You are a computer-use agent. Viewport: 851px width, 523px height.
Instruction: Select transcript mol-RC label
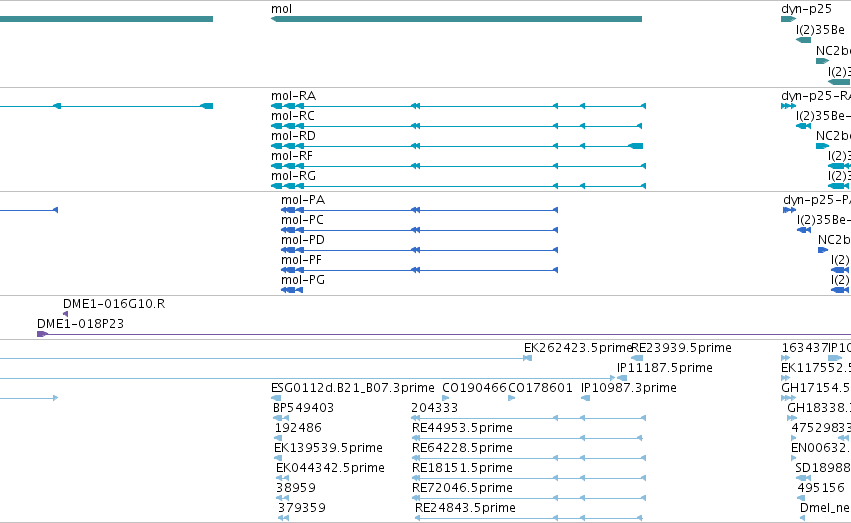point(293,116)
